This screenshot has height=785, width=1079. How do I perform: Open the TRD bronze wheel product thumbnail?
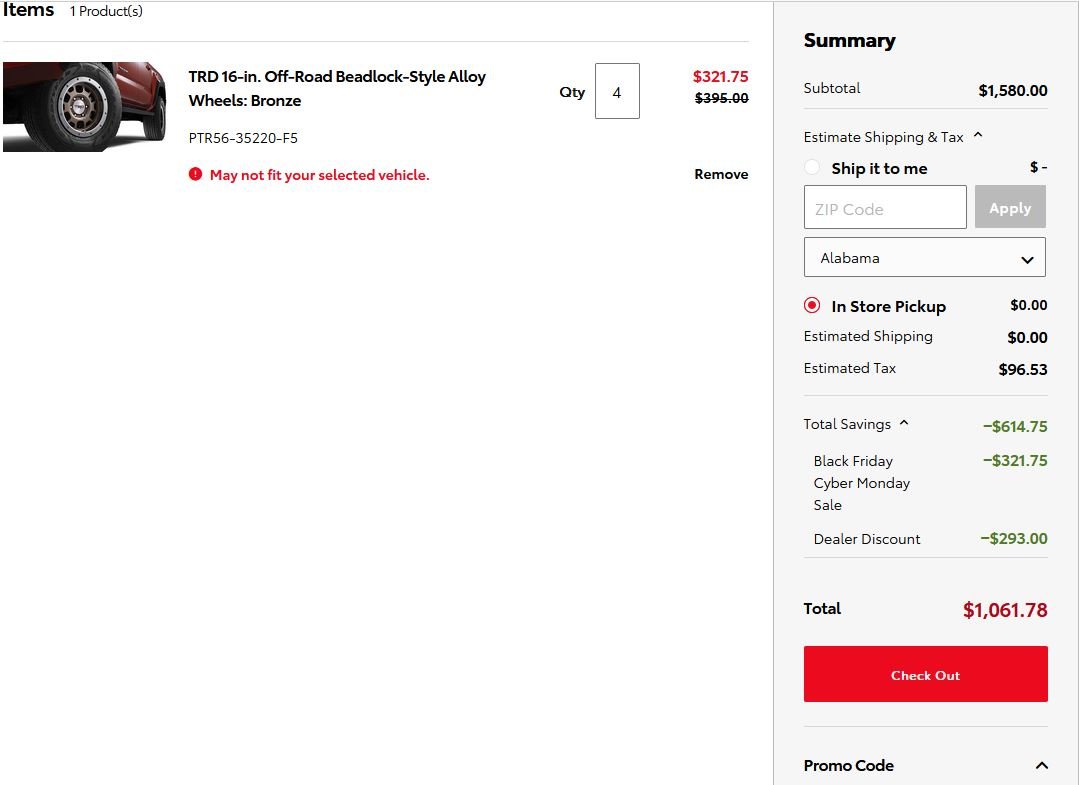click(x=85, y=107)
